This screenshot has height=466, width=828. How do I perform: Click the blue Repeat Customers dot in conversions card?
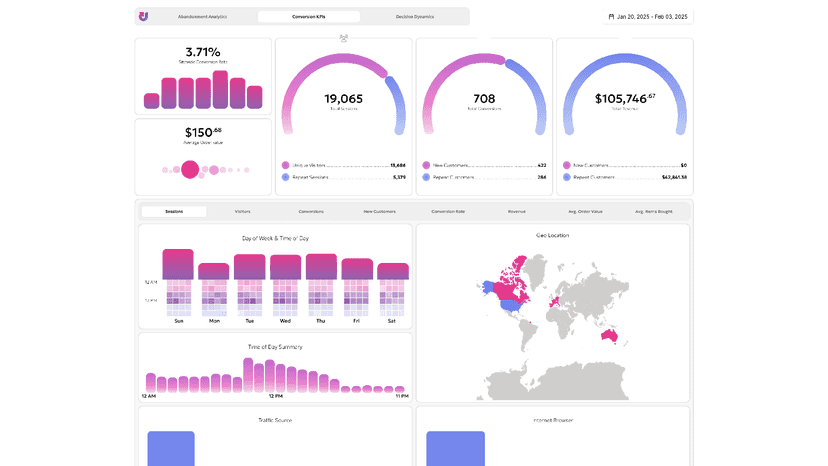pos(426,178)
